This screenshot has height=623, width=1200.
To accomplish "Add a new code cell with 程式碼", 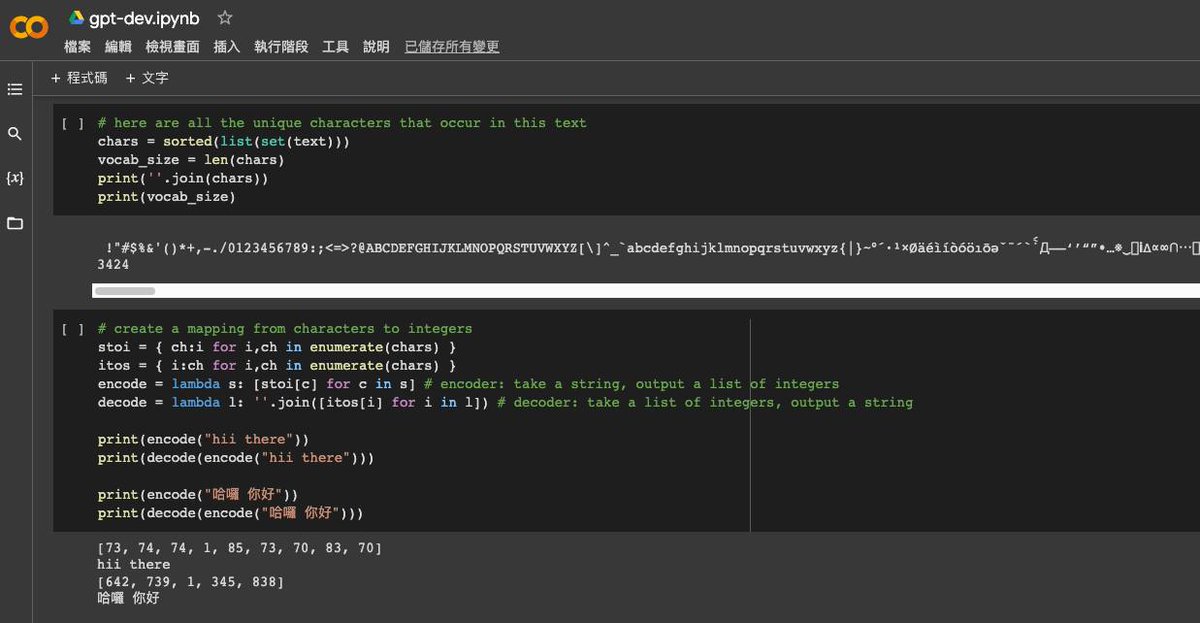I will point(78,76).
